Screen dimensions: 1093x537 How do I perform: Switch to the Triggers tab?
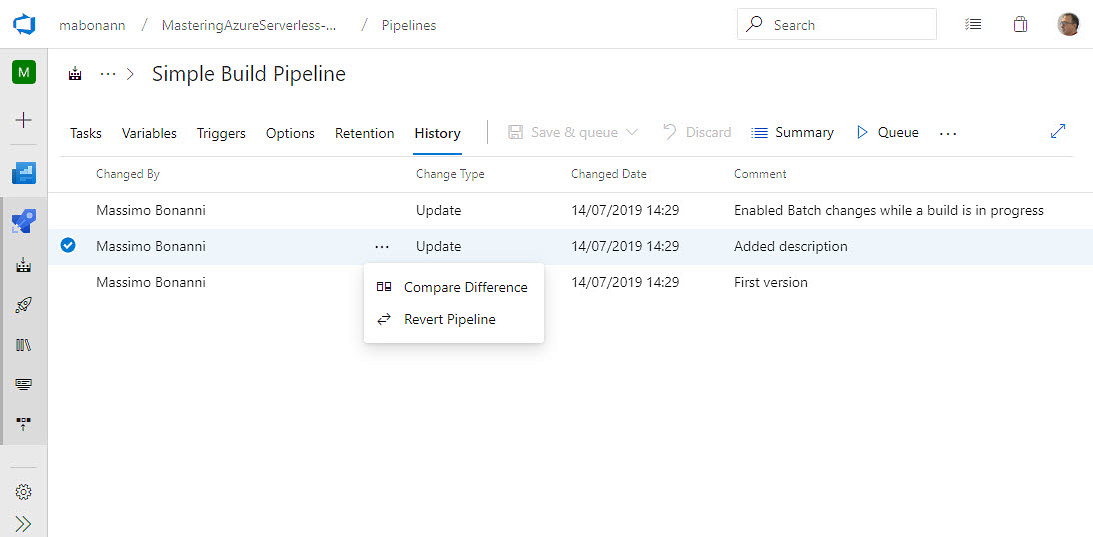(221, 133)
